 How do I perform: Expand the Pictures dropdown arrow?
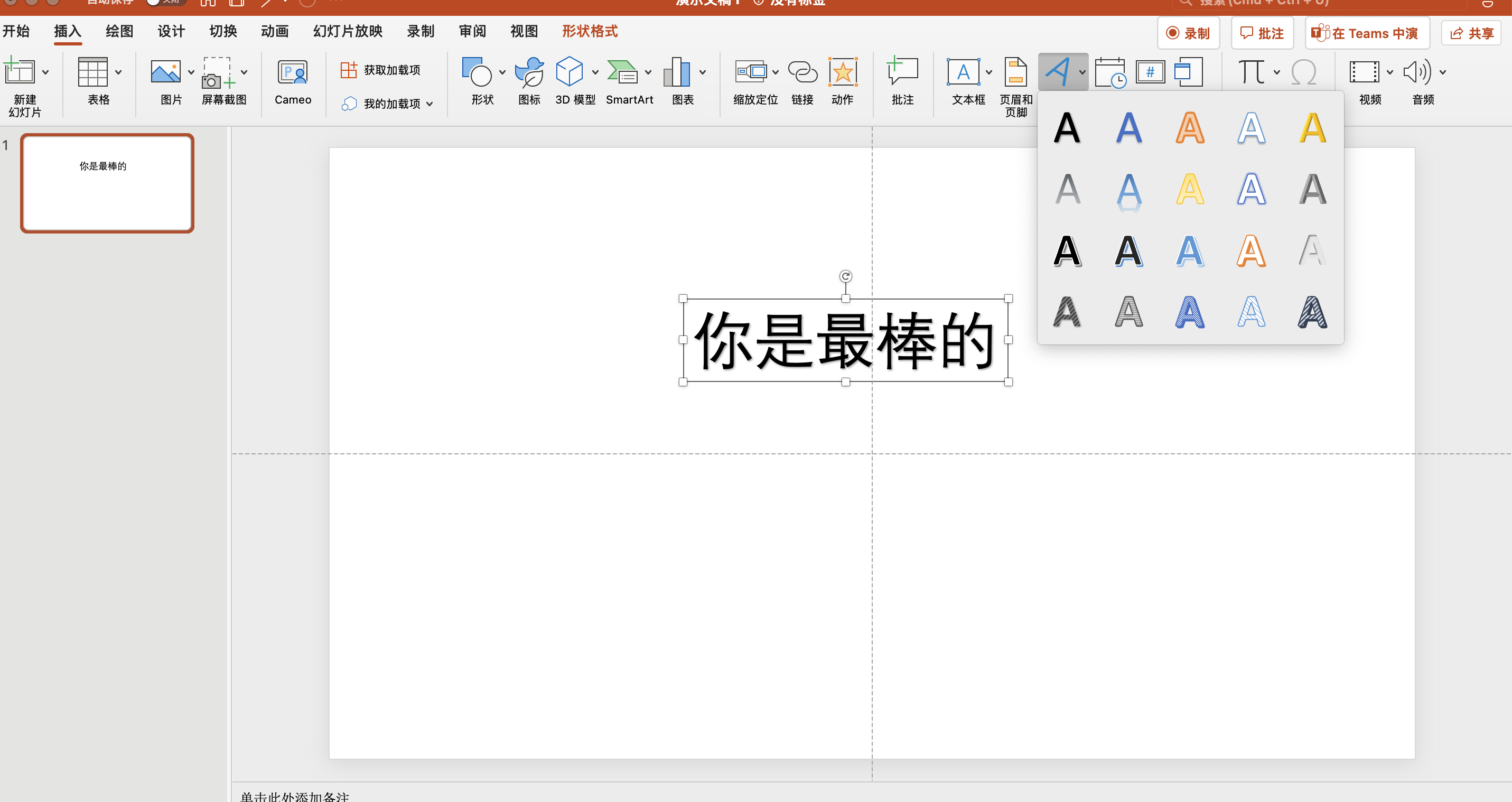coord(191,72)
